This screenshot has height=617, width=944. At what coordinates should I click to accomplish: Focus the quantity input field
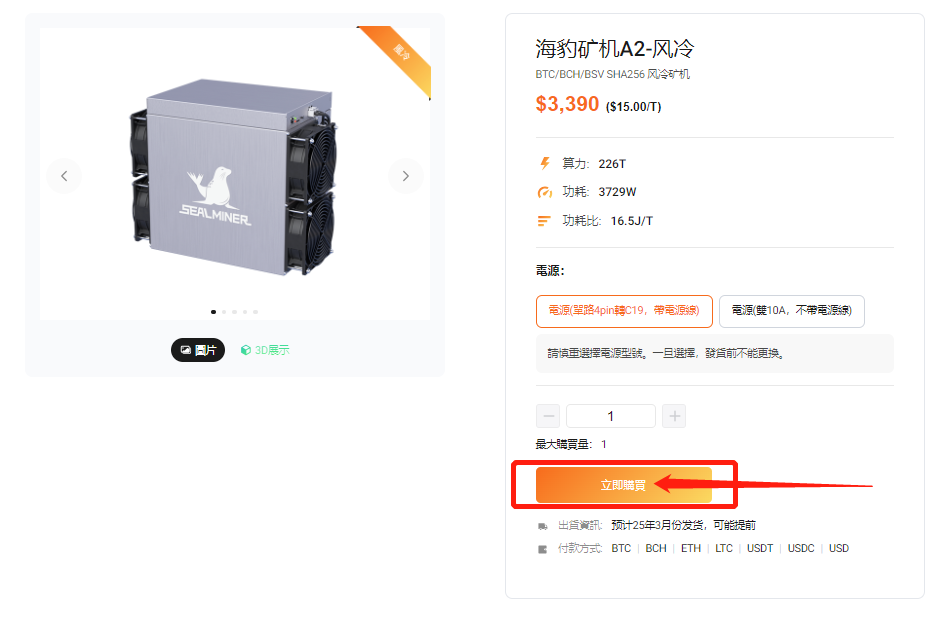(x=610, y=416)
